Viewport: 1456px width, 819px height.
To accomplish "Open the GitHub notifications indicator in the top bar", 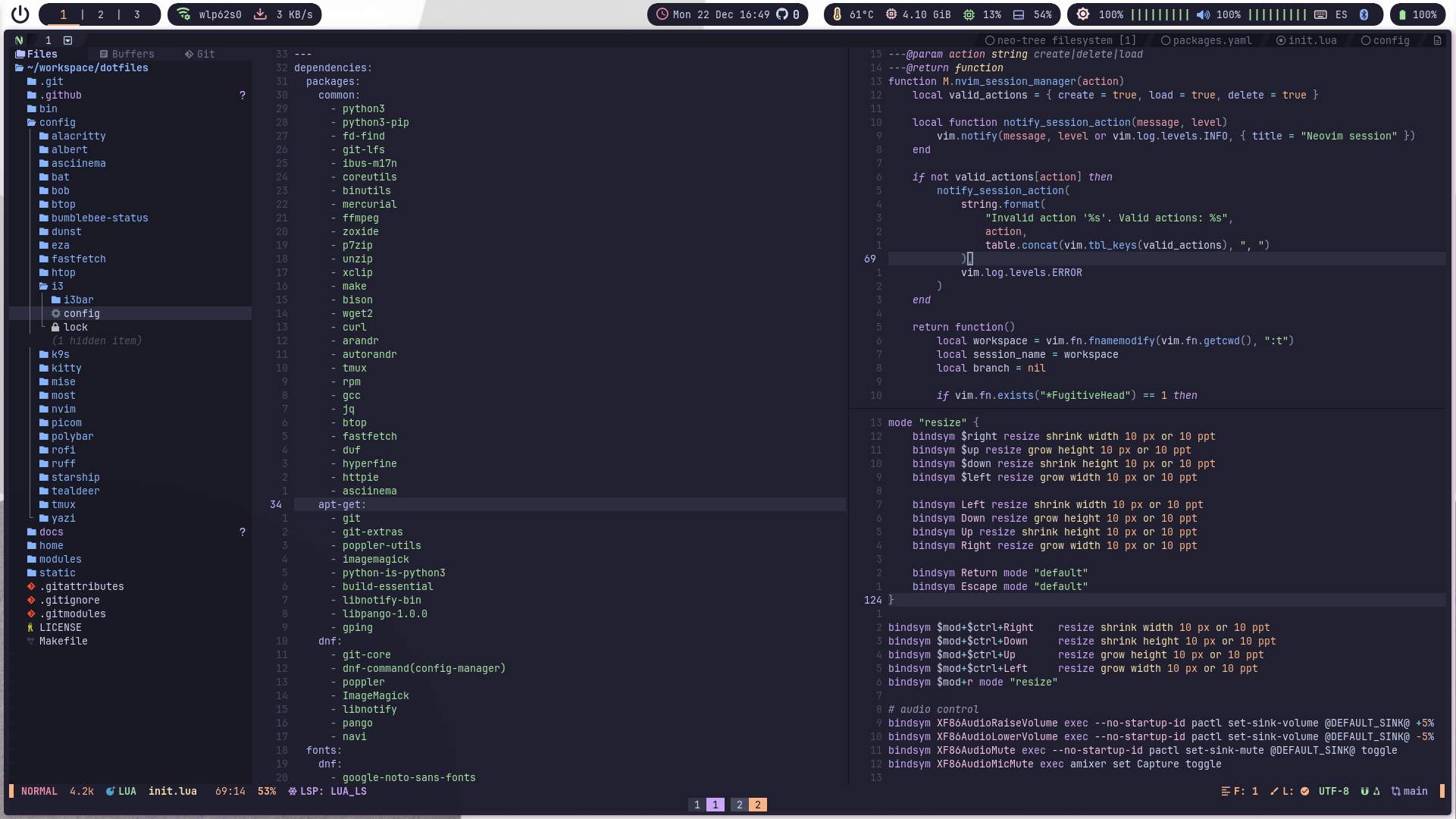I will pyautogui.click(x=782, y=14).
